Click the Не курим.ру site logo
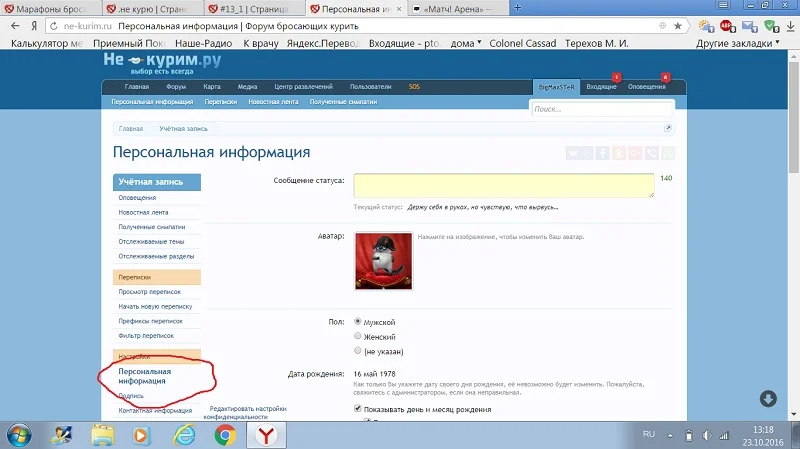Image resolution: width=800 pixels, height=449 pixels. 162,63
